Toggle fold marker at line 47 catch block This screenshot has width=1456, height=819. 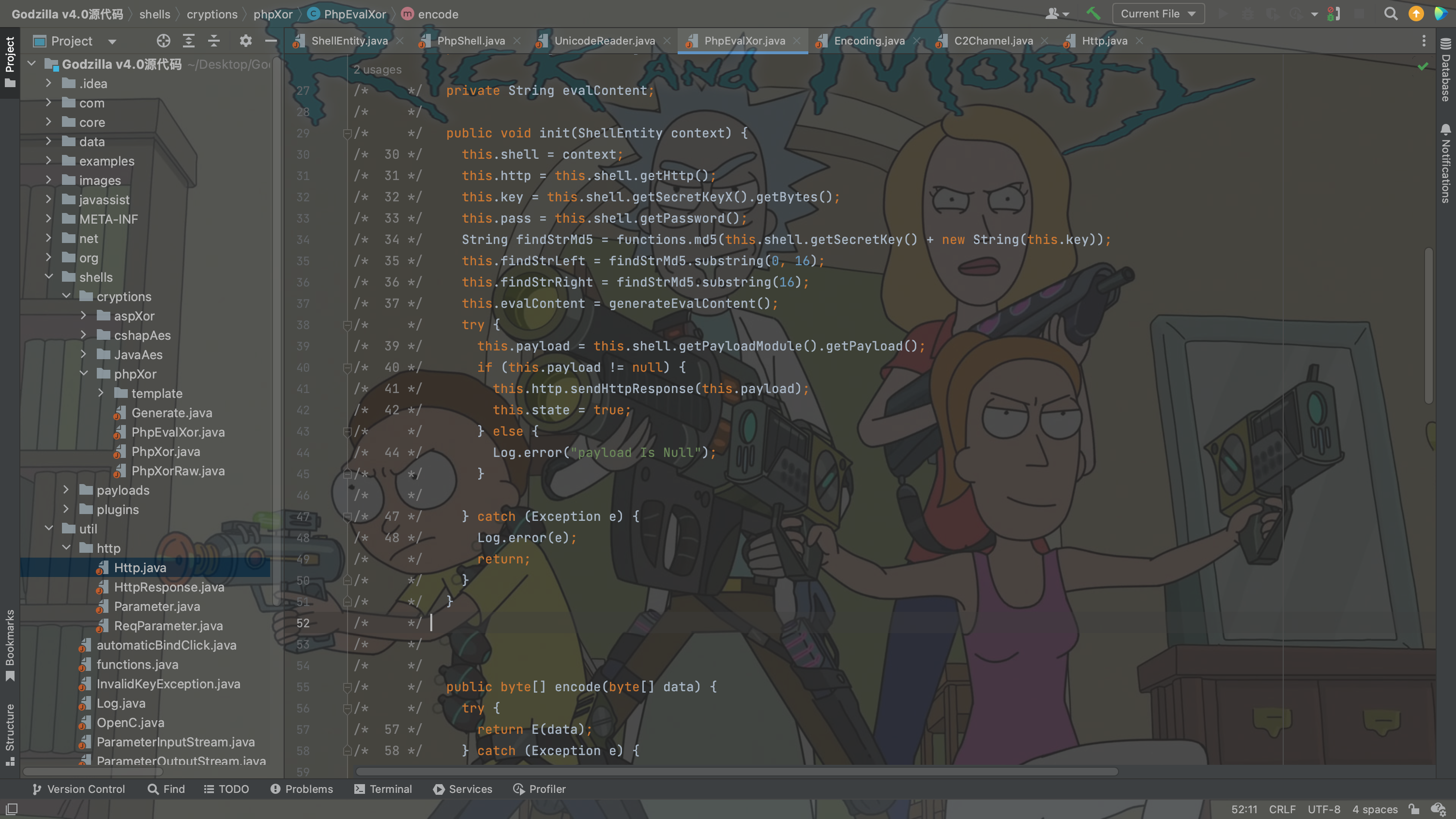click(347, 516)
